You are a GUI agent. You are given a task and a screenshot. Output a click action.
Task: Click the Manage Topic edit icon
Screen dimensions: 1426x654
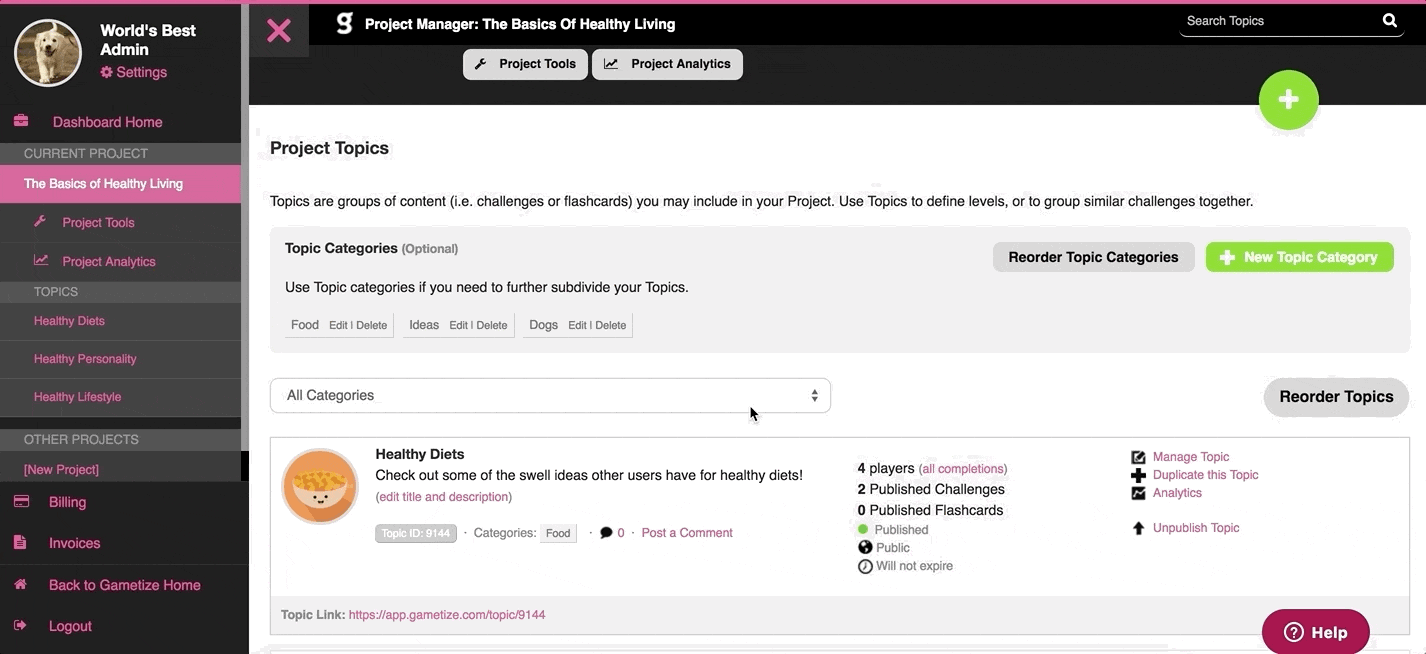pos(1138,457)
